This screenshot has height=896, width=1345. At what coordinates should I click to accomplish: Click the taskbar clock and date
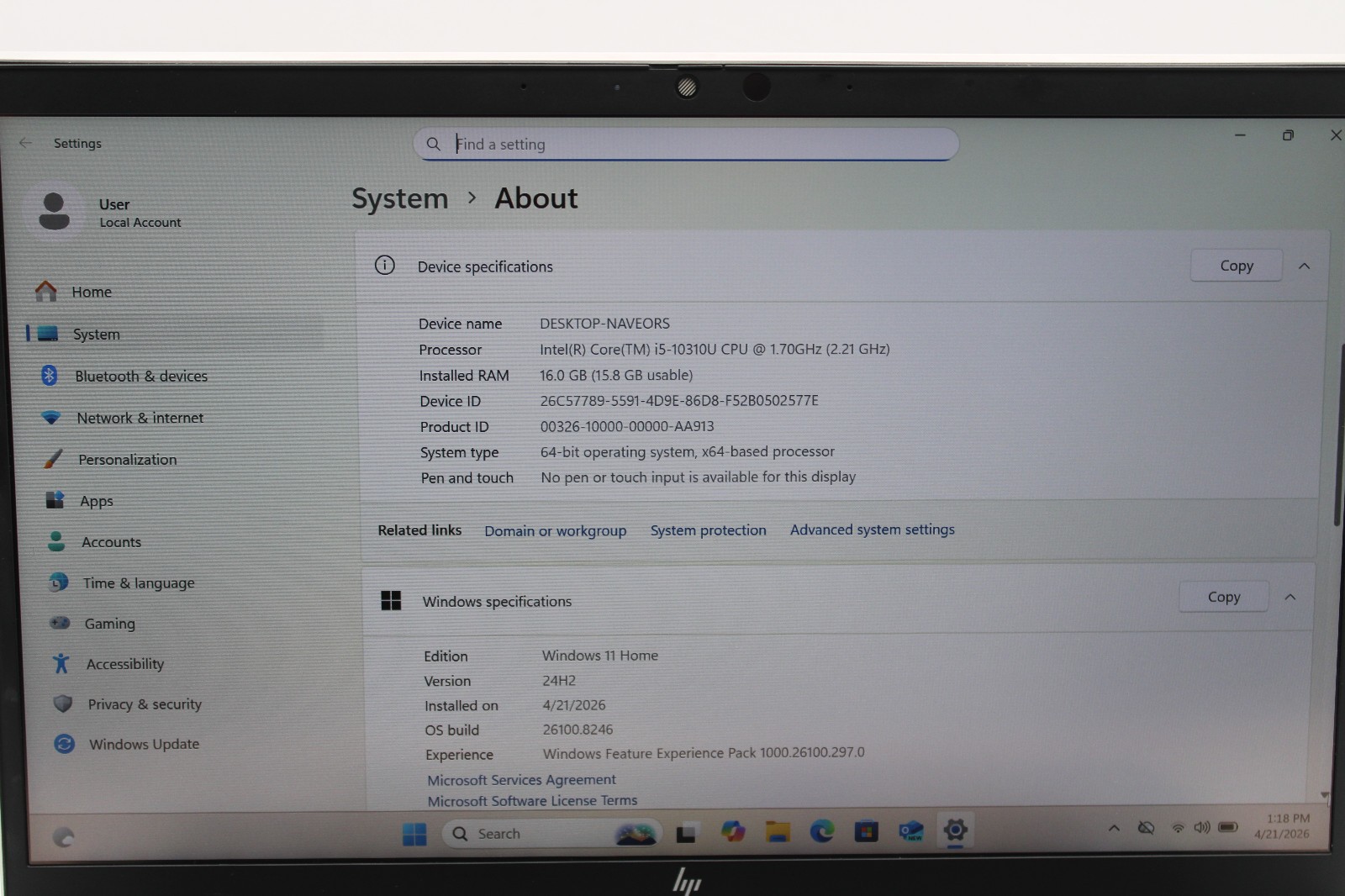coord(1283,825)
